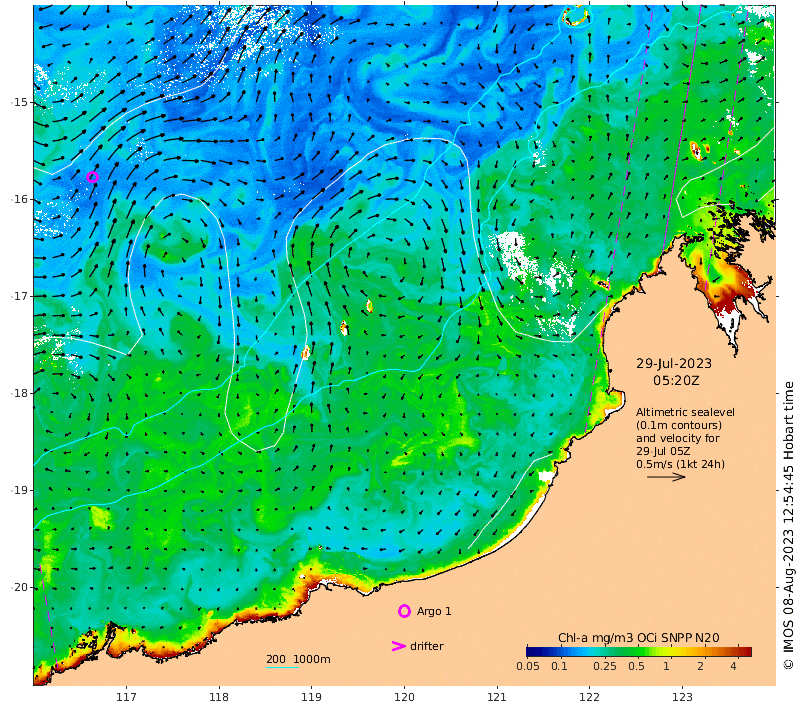Image resolution: width=800 pixels, height=710 pixels.
Task: Click the latitude label '-16'
Action: pyautogui.click(x=19, y=199)
